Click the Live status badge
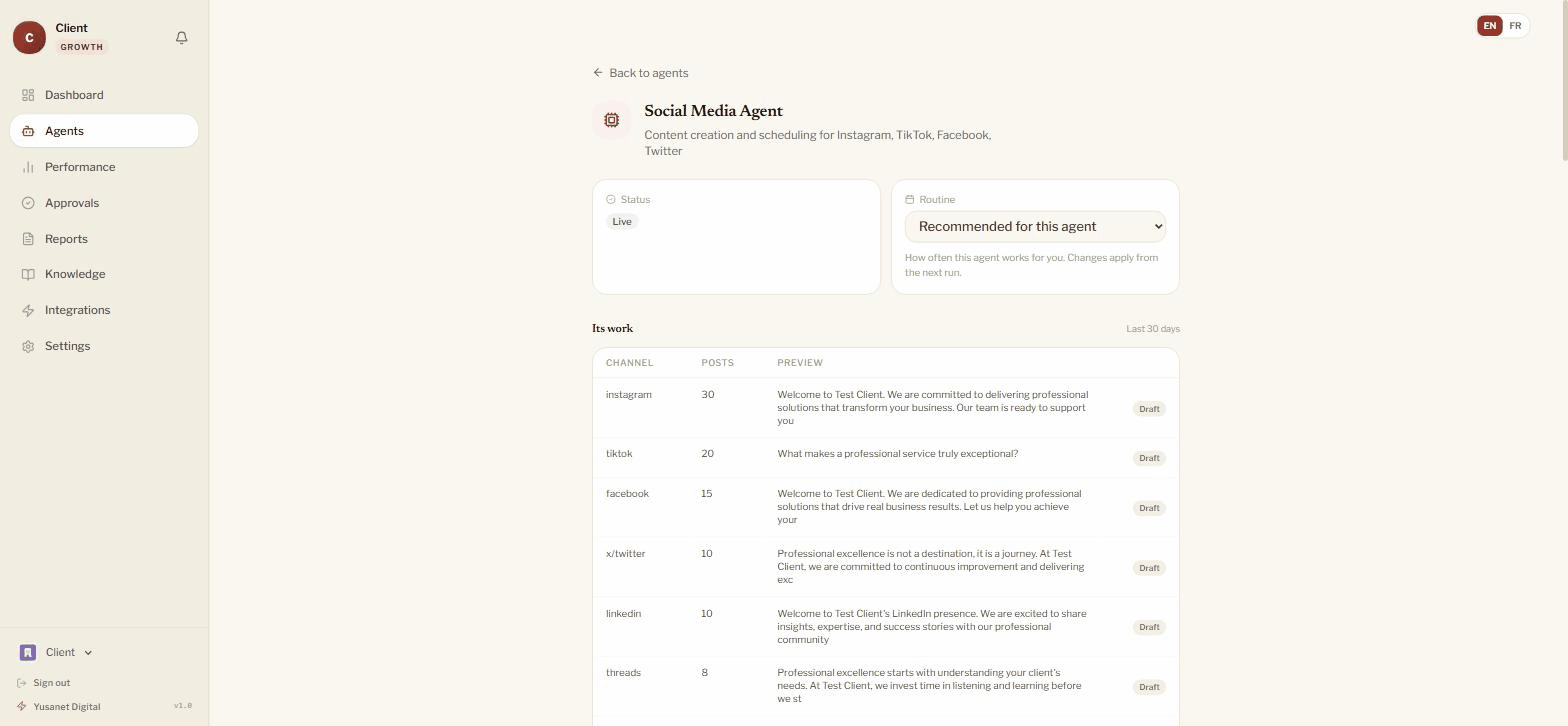1568x726 pixels. [622, 221]
